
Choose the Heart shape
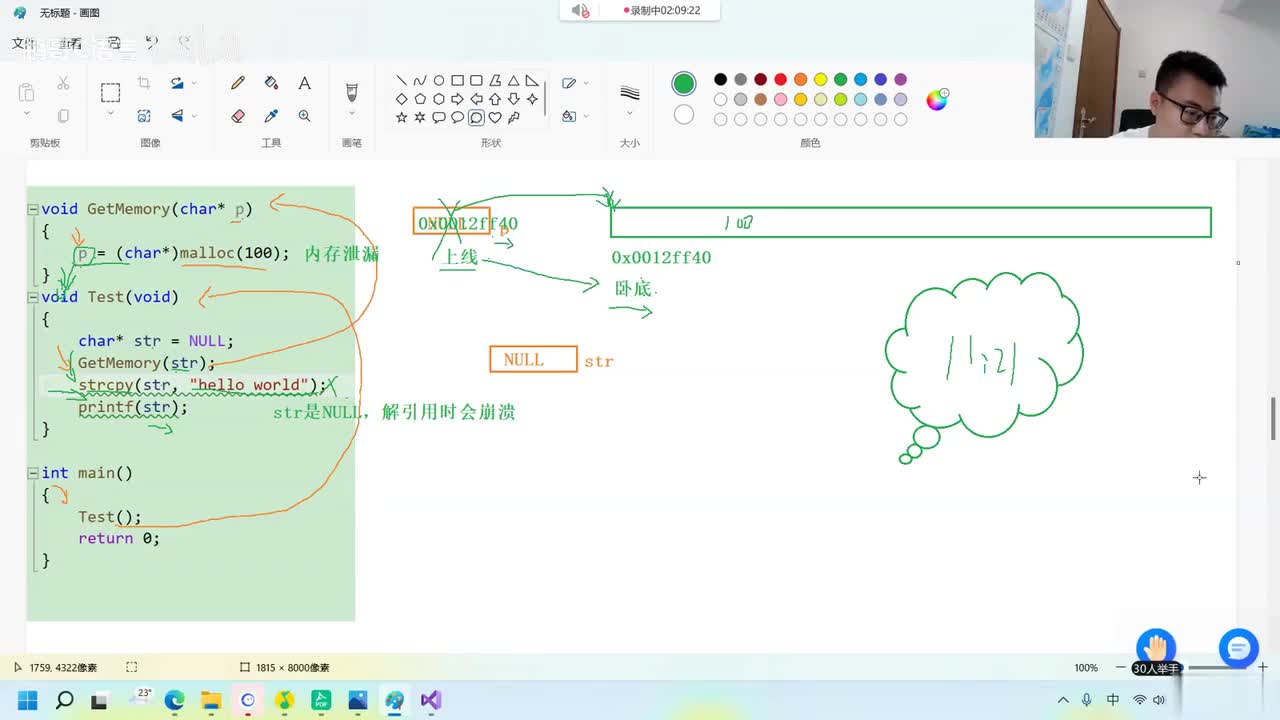[494, 117]
